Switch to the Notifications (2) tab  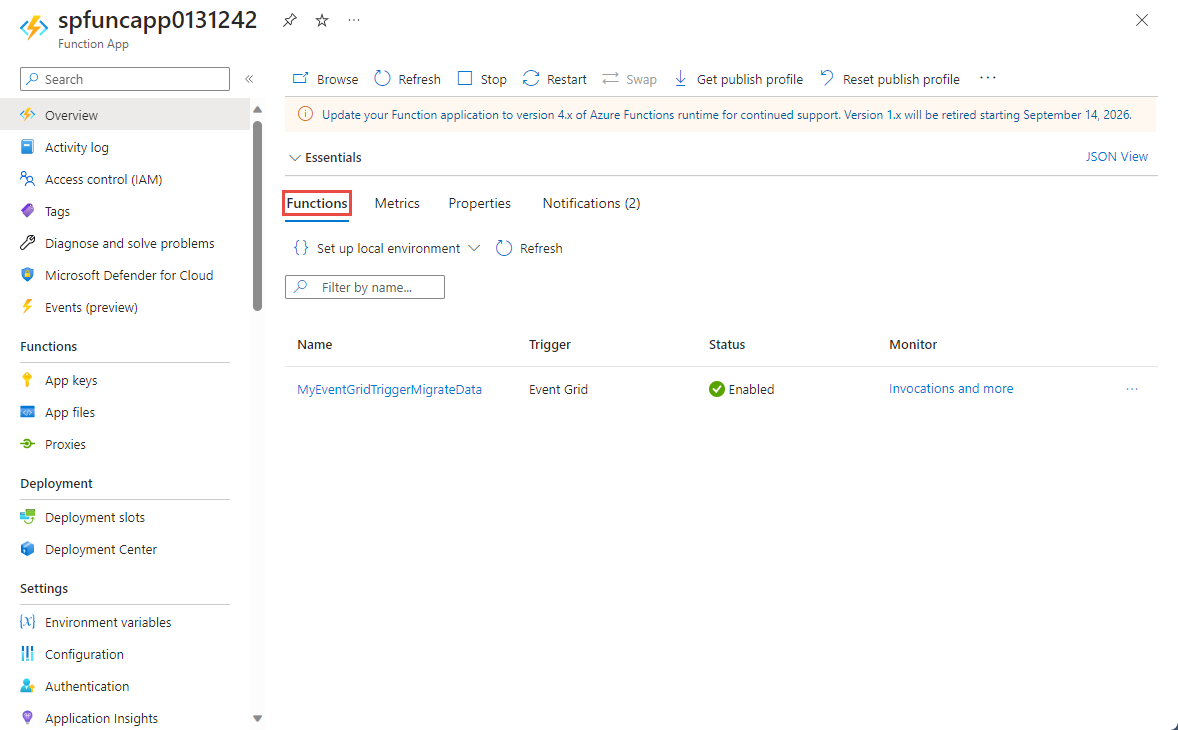pyautogui.click(x=591, y=204)
